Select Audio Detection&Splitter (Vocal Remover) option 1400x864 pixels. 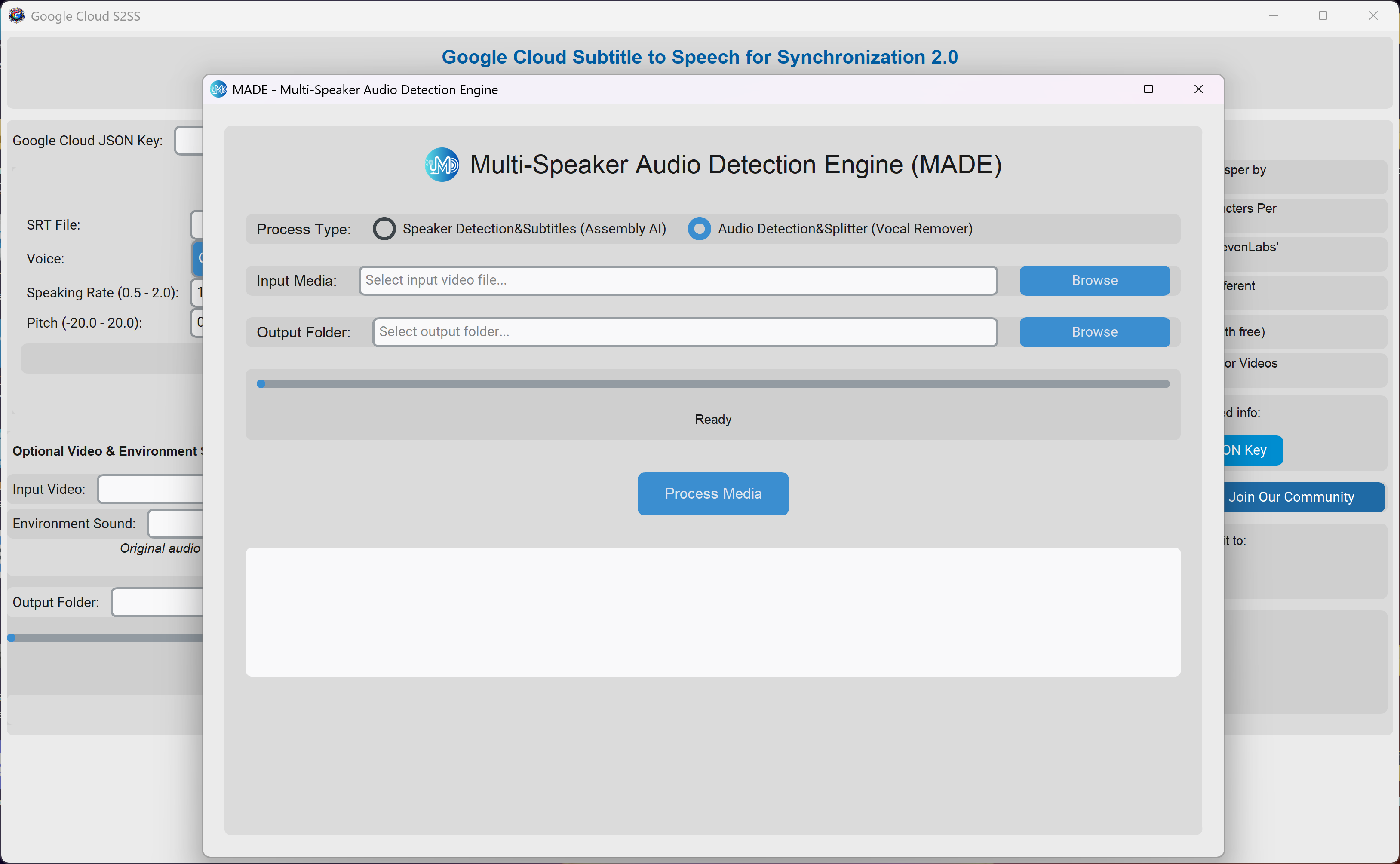click(x=699, y=229)
